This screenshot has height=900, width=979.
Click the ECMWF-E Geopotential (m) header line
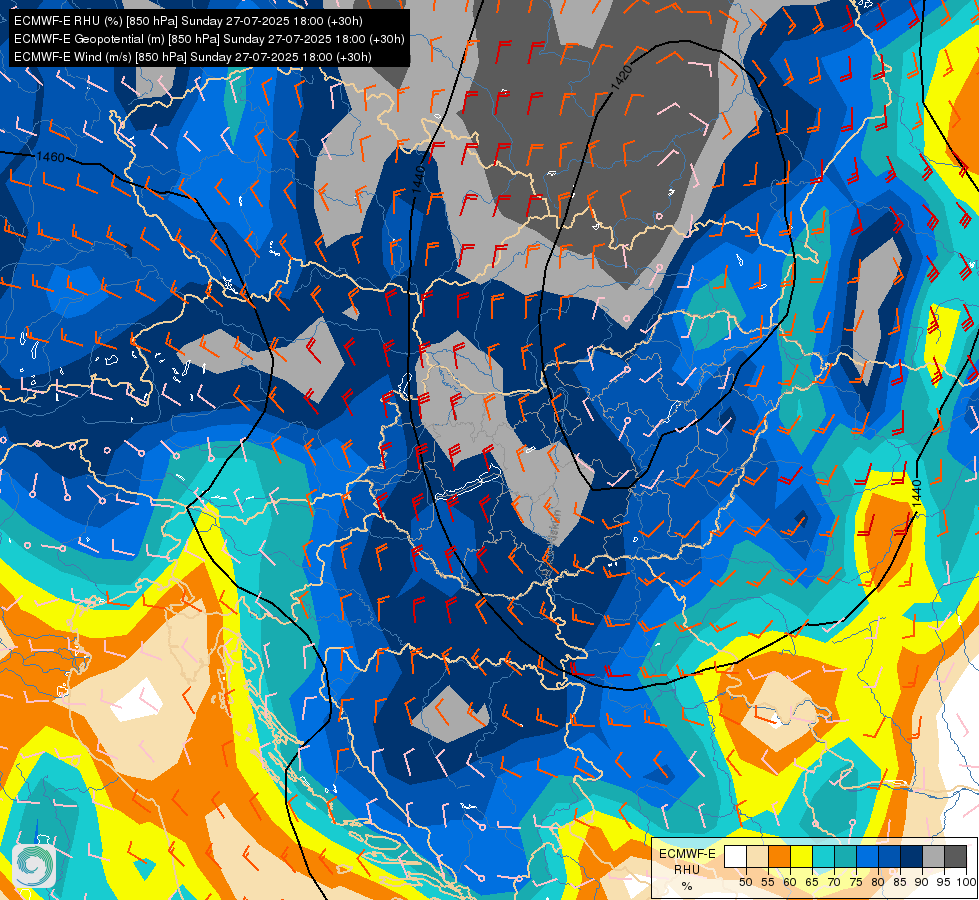click(209, 39)
